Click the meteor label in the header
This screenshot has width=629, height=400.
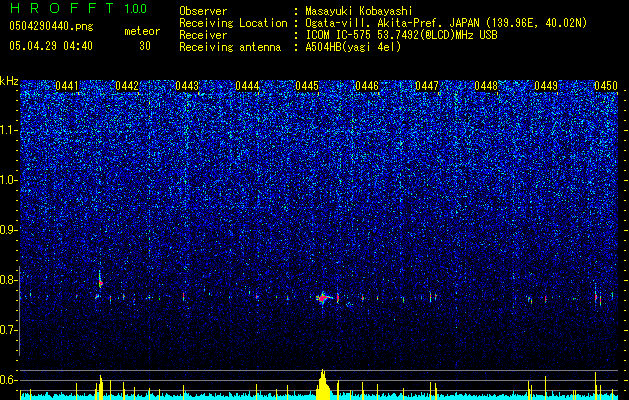(x=142, y=31)
